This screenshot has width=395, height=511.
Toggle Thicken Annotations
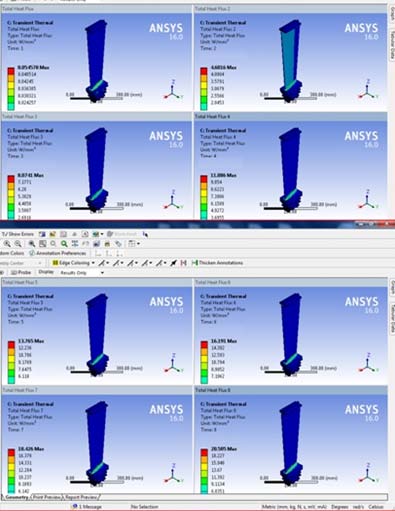[x=217, y=263]
